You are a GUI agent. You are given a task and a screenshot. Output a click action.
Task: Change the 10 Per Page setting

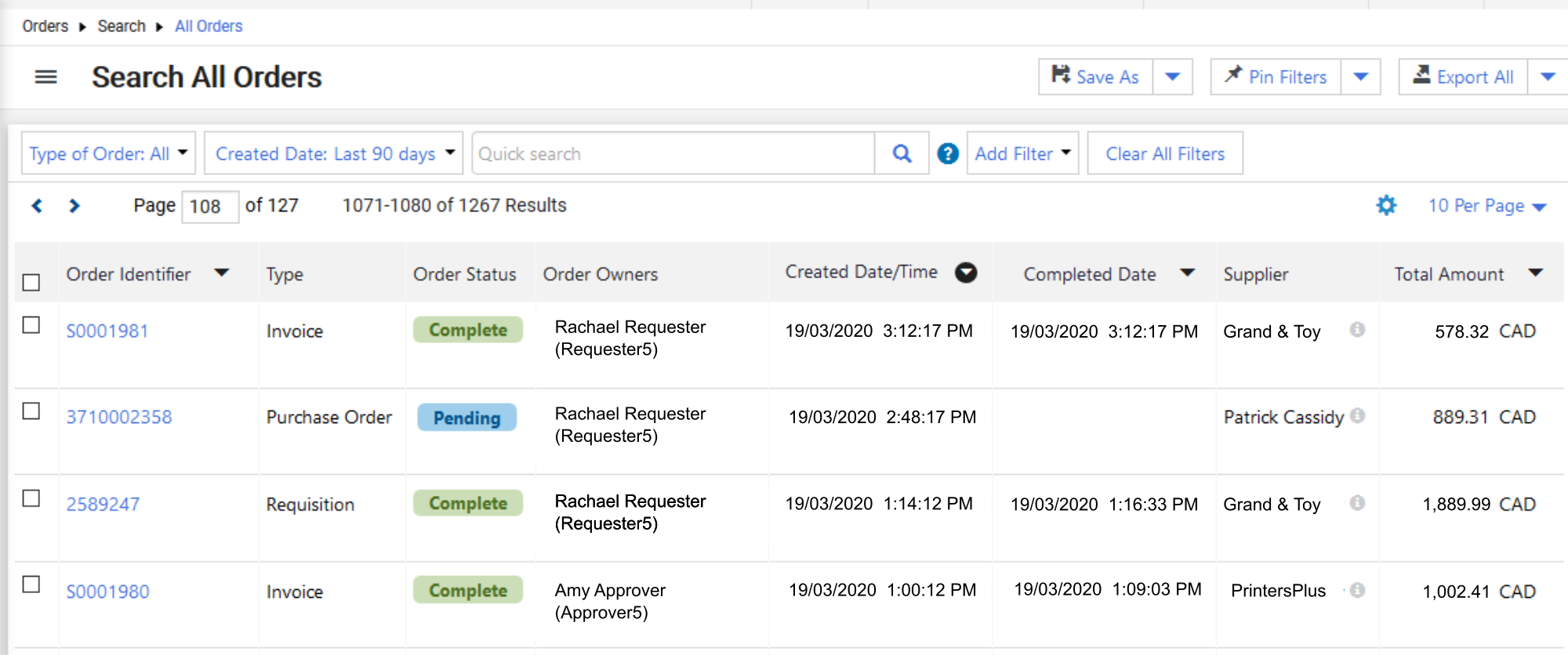point(1486,206)
